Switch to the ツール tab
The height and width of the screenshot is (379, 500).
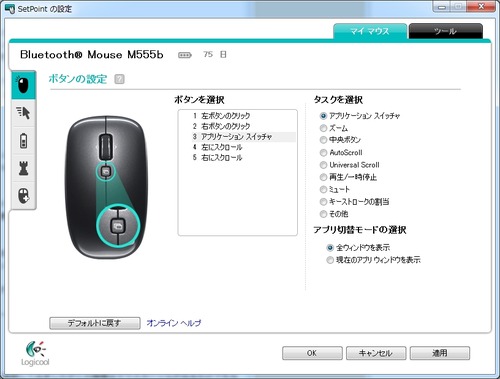coord(445,31)
